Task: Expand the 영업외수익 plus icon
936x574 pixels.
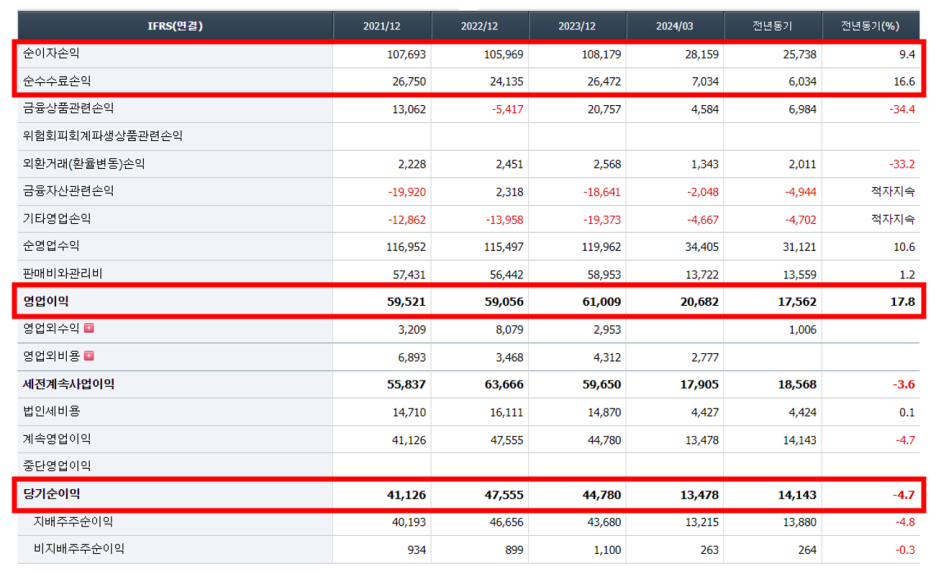Action: (x=89, y=328)
